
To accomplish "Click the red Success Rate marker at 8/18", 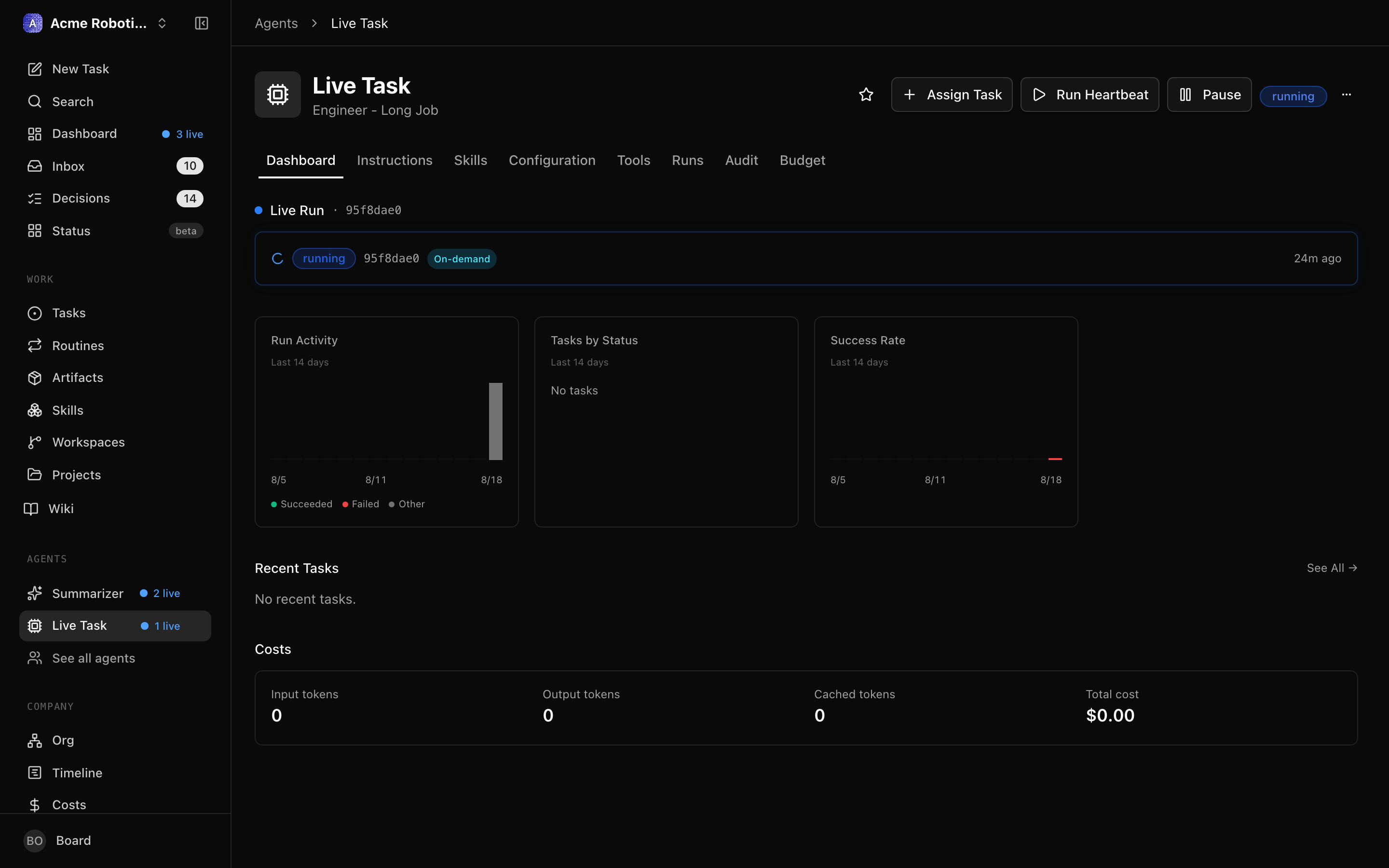I will click(1055, 459).
